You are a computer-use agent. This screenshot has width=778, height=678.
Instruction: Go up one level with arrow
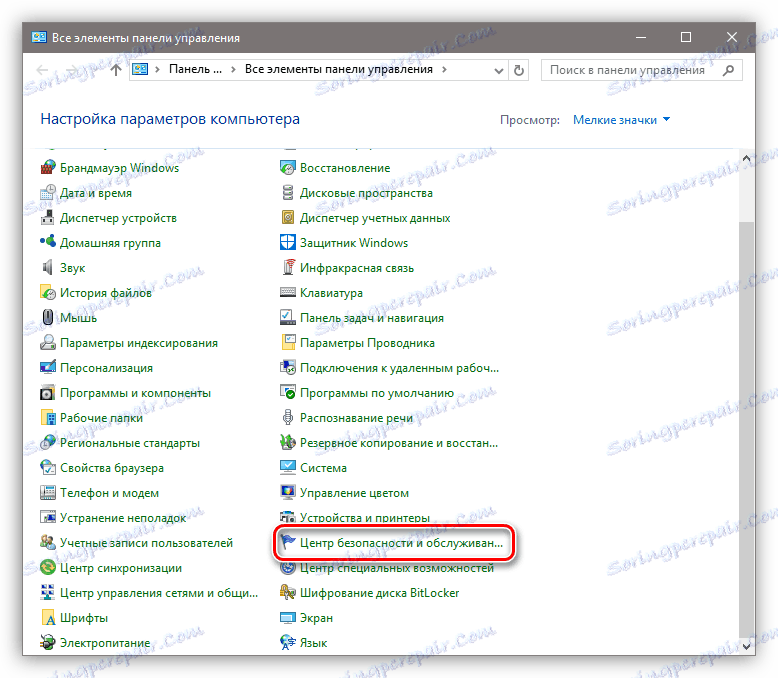[116, 70]
